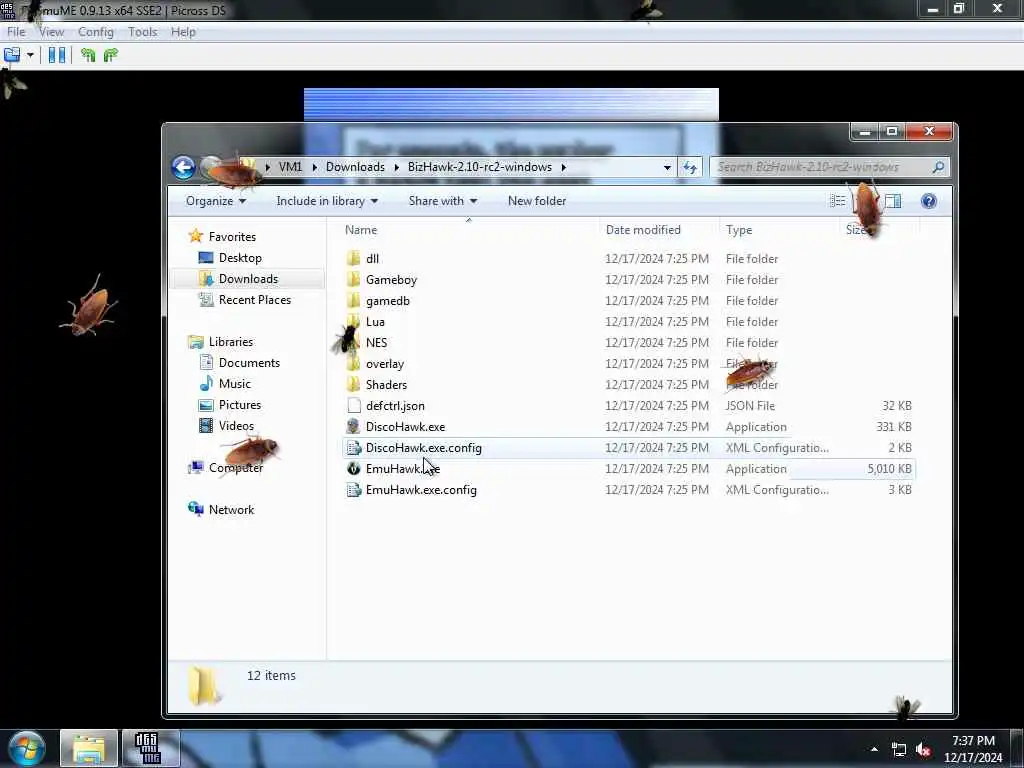This screenshot has width=1024, height=768.
Task: Select the DiscoHawk.exe.config file icon
Action: point(353,447)
